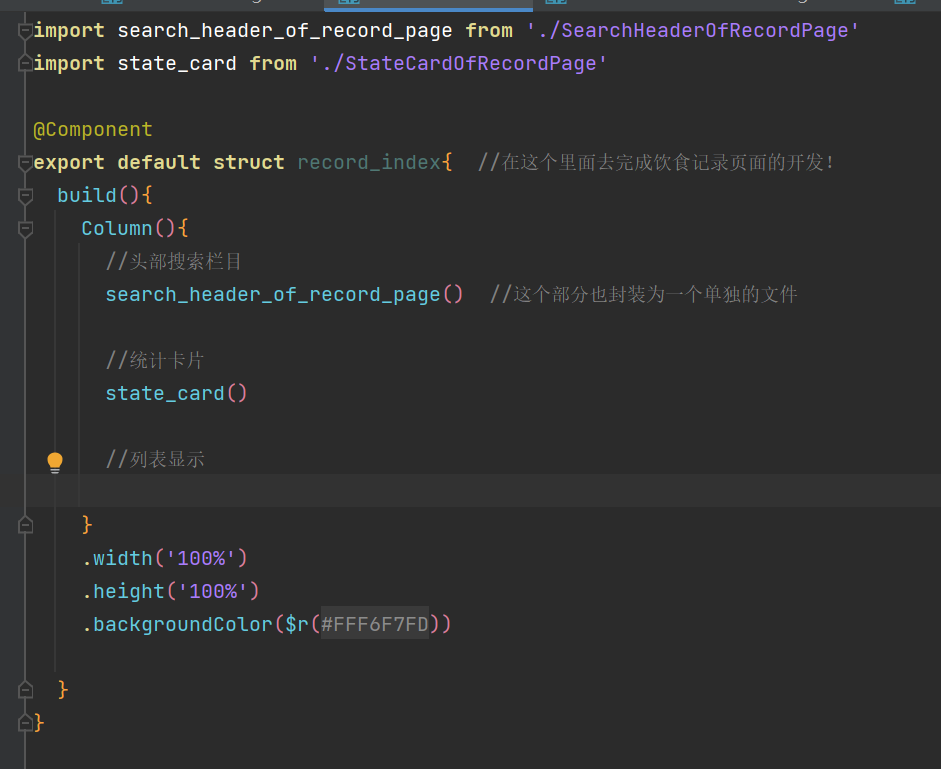
Task: Click the .backgroundColor method name
Action: 178,624
